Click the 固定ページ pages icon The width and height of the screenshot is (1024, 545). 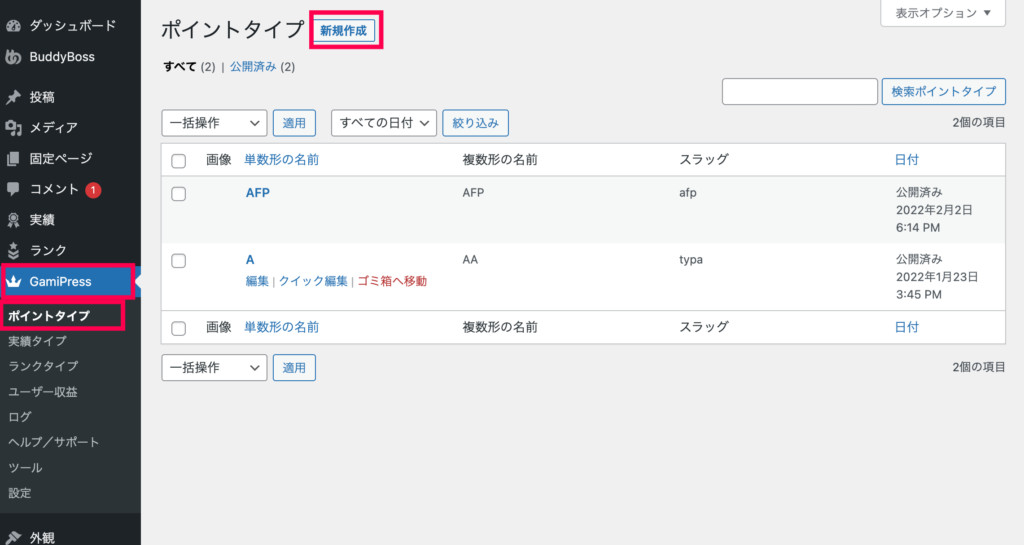(13, 159)
